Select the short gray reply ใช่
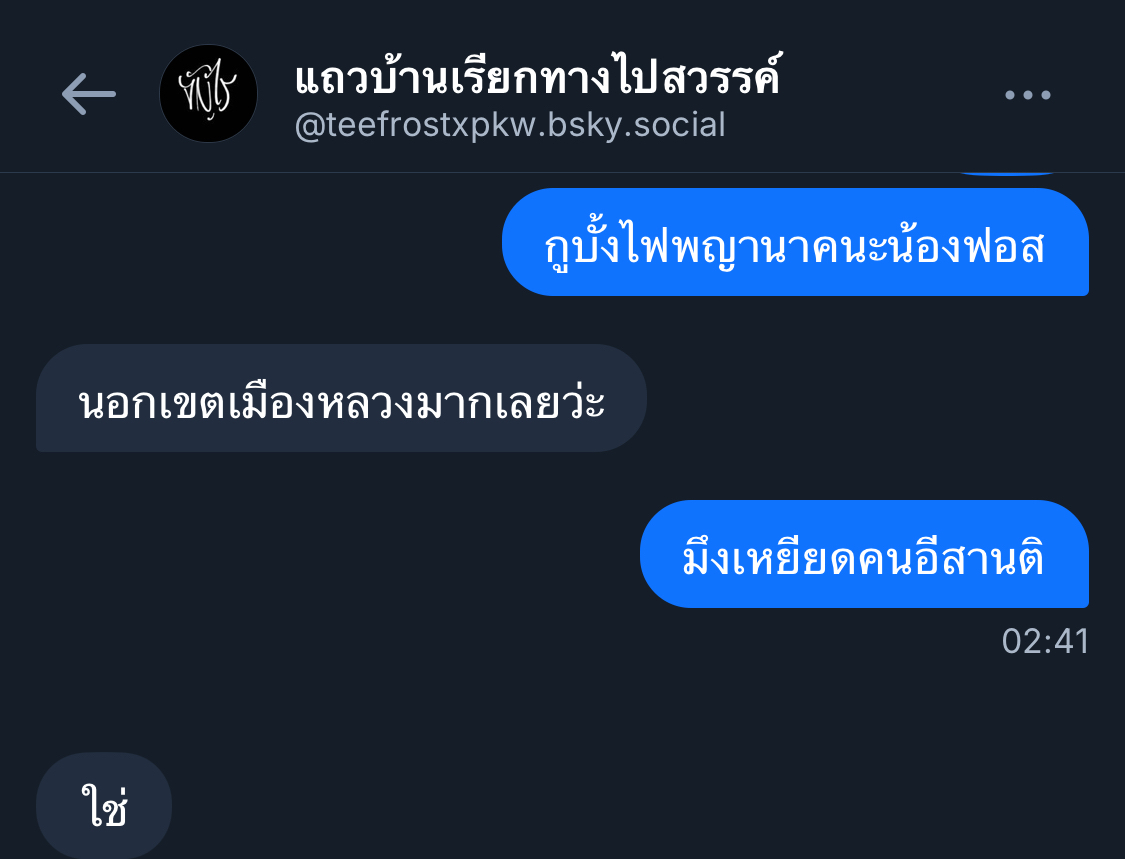1125x859 pixels. (104, 805)
